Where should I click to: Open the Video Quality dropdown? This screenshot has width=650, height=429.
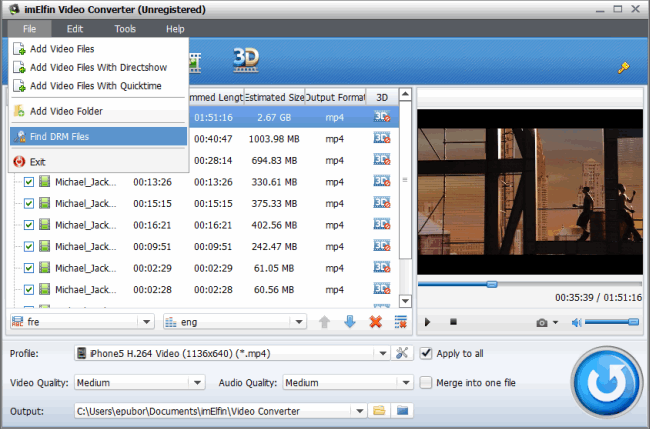click(x=197, y=383)
